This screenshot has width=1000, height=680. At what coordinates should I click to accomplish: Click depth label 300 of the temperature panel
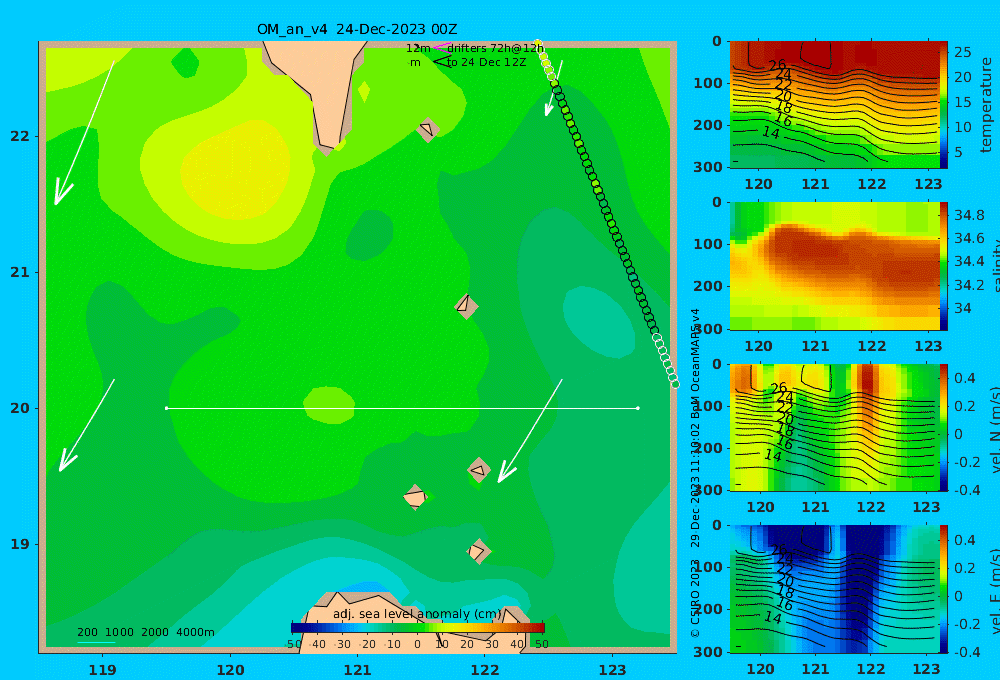[x=708, y=167]
